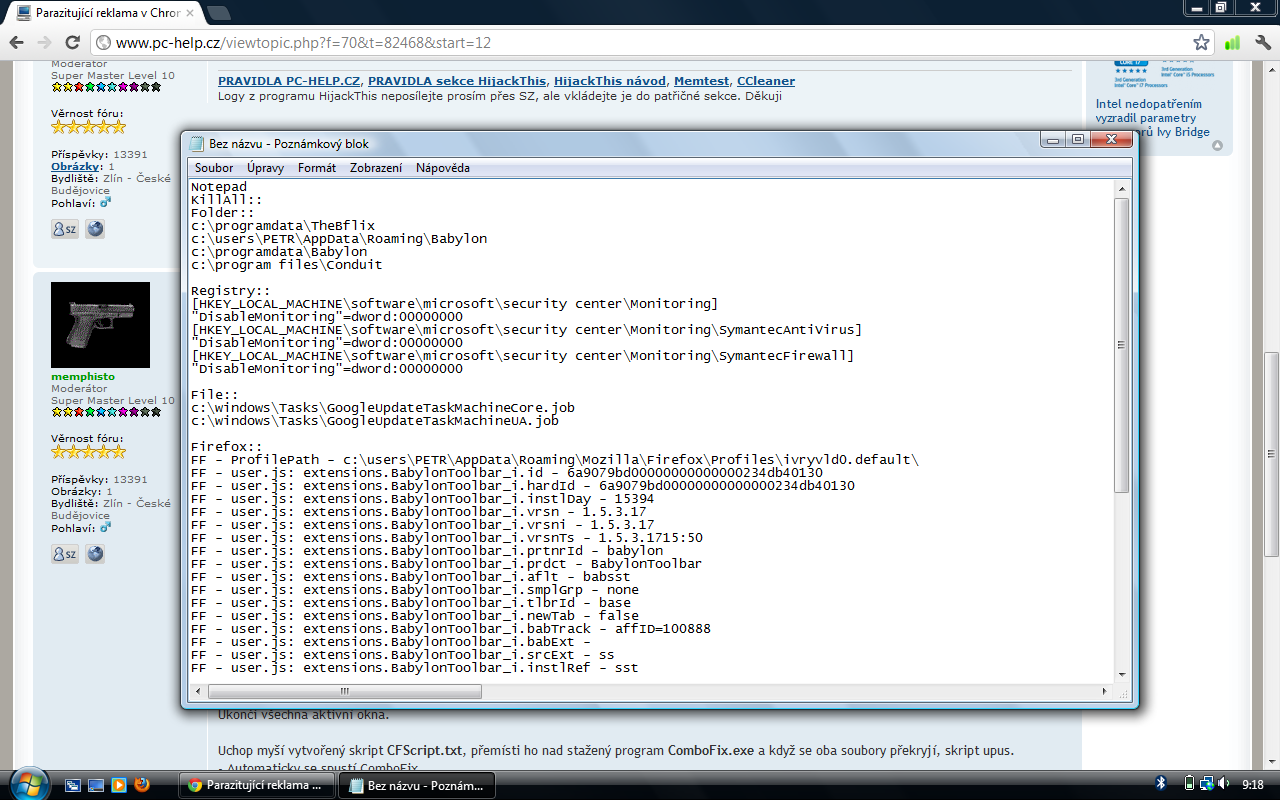The width and height of the screenshot is (1280, 800).
Task: Click the c:\programdata\TheBflix line
Action: [283, 226]
